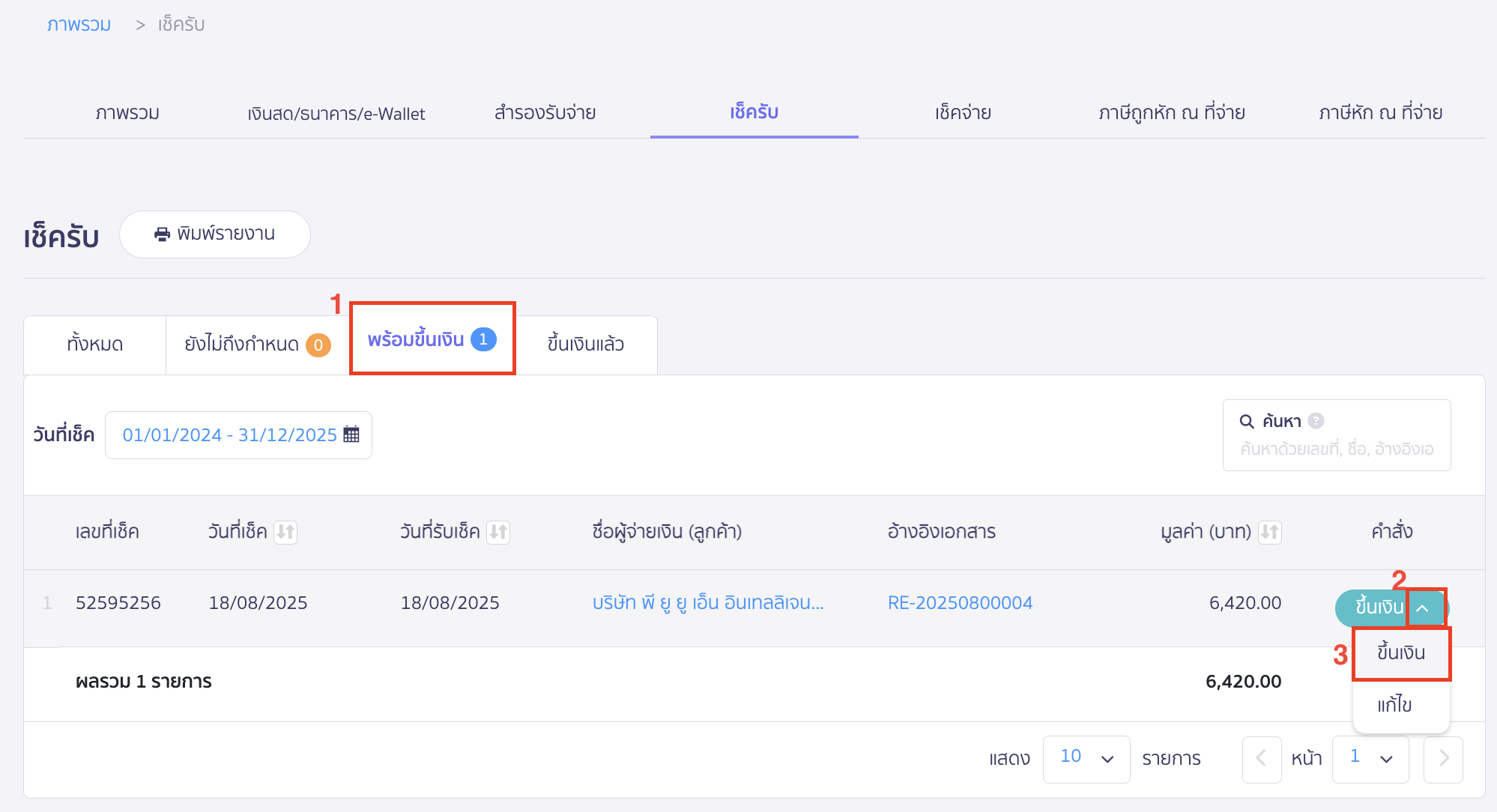This screenshot has height=812, width=1497.
Task: Sort by value (baht) column
Action: [1269, 532]
